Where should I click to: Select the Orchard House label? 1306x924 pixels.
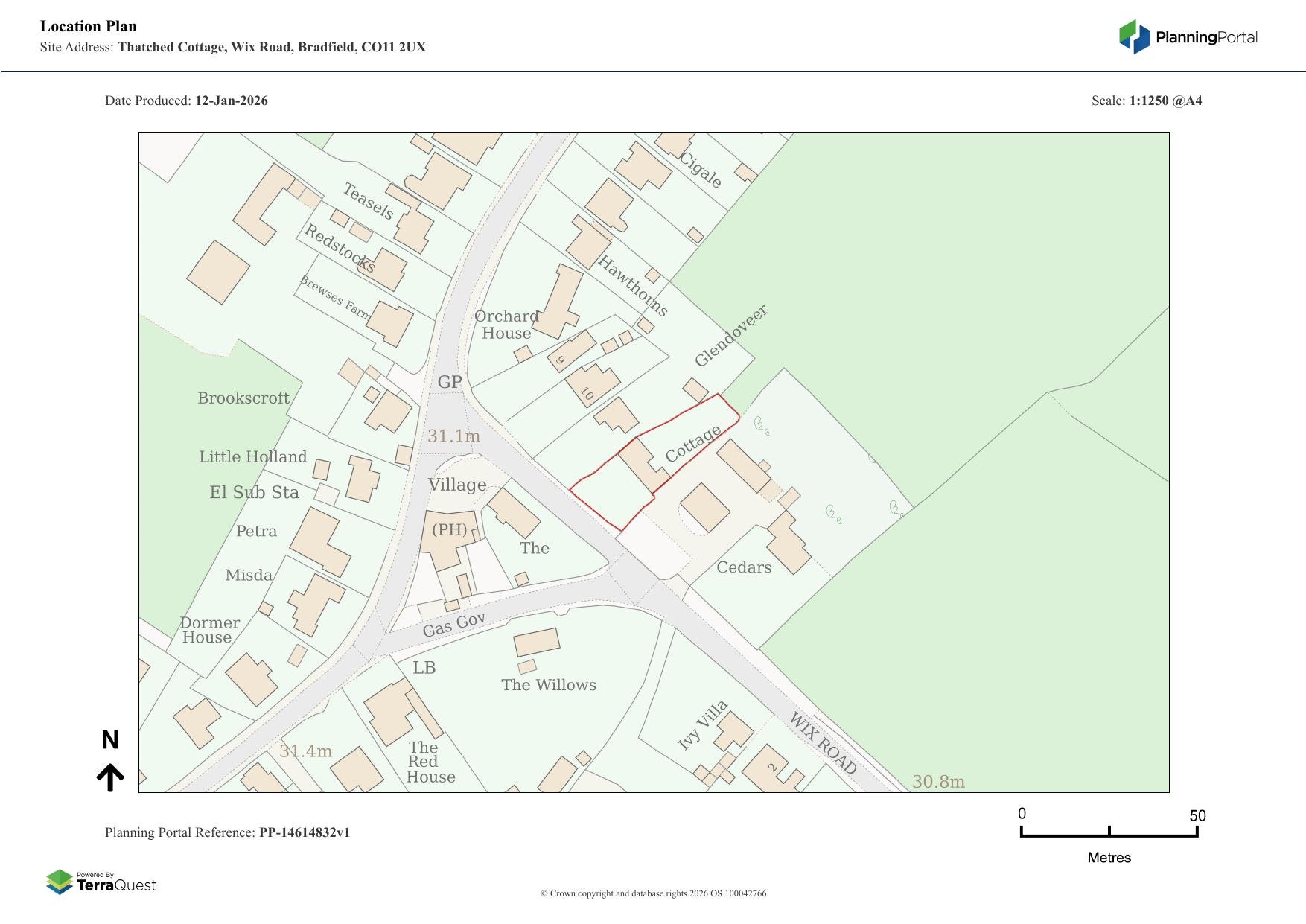[506, 325]
